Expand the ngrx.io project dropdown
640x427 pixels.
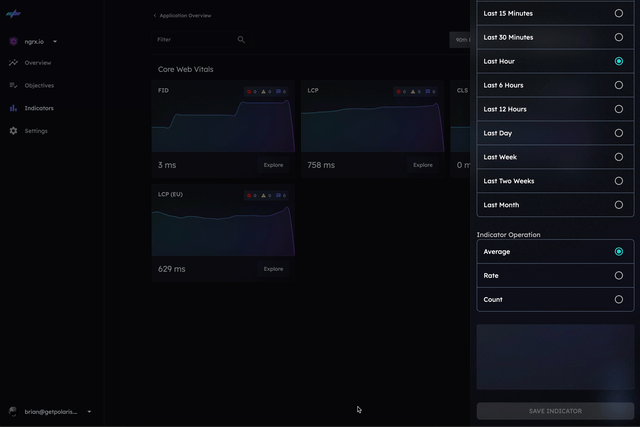[x=55, y=42]
